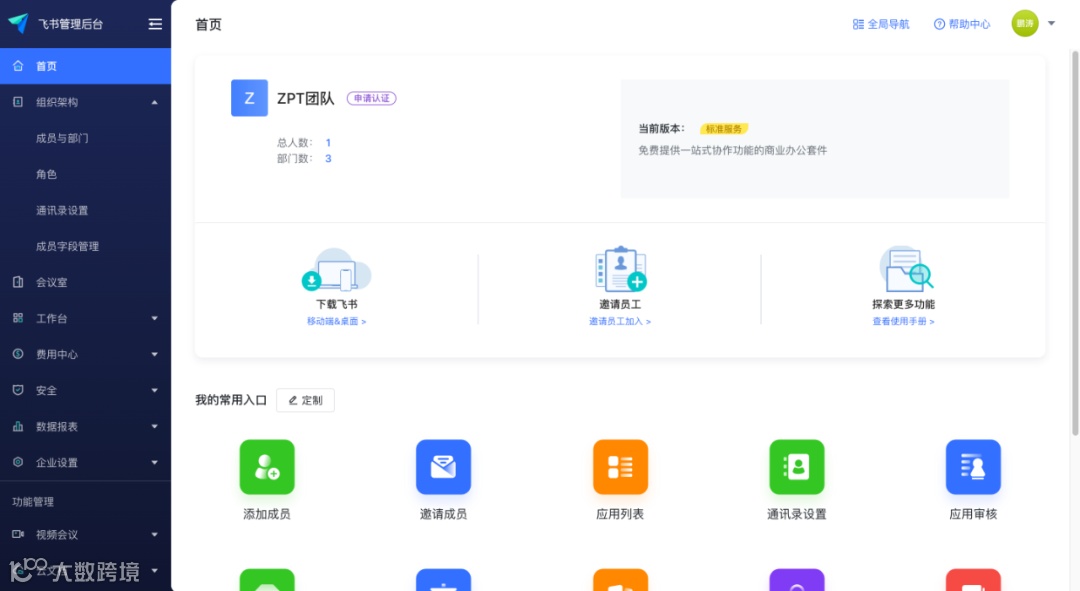Open the blue 邀请成员 envelope tile

[x=444, y=467]
